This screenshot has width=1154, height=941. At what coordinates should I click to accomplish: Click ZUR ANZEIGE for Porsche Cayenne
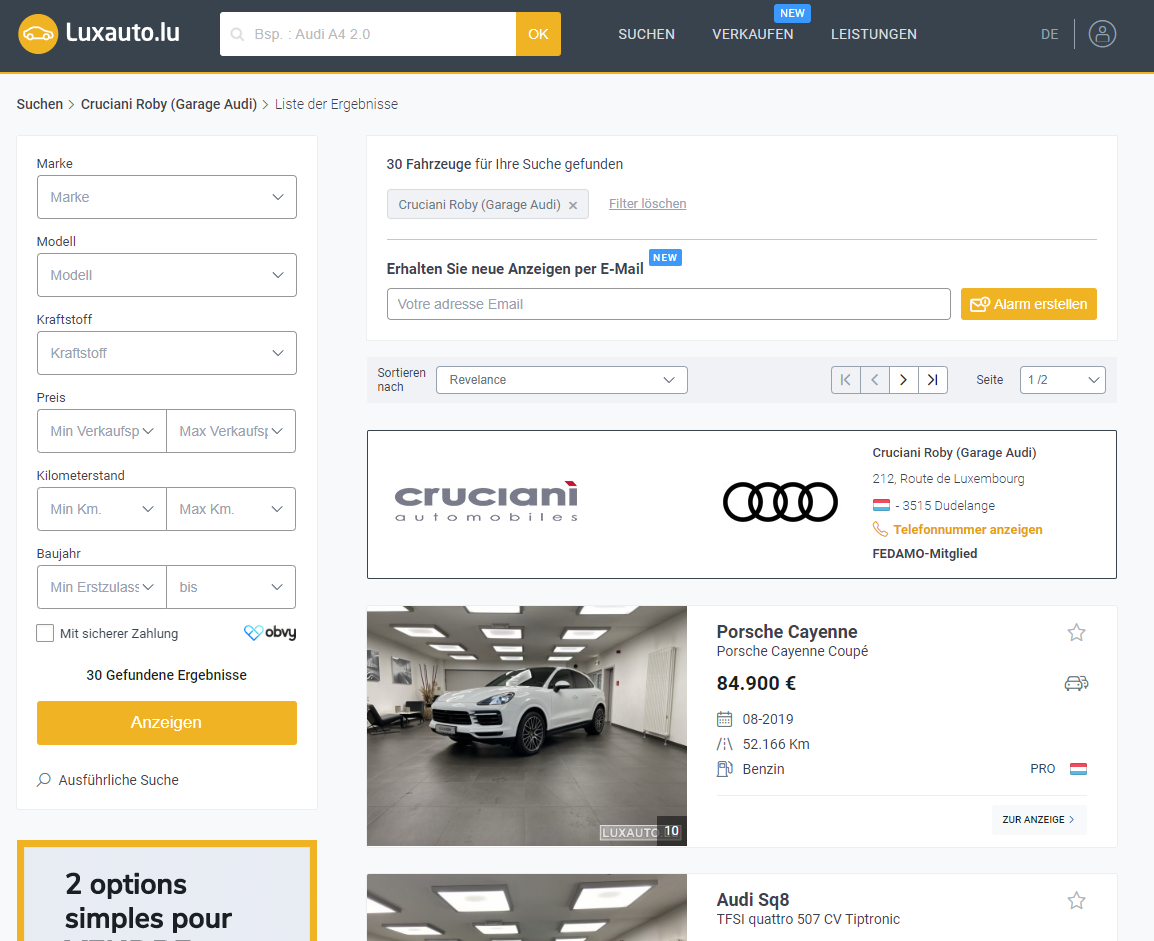(x=1038, y=819)
